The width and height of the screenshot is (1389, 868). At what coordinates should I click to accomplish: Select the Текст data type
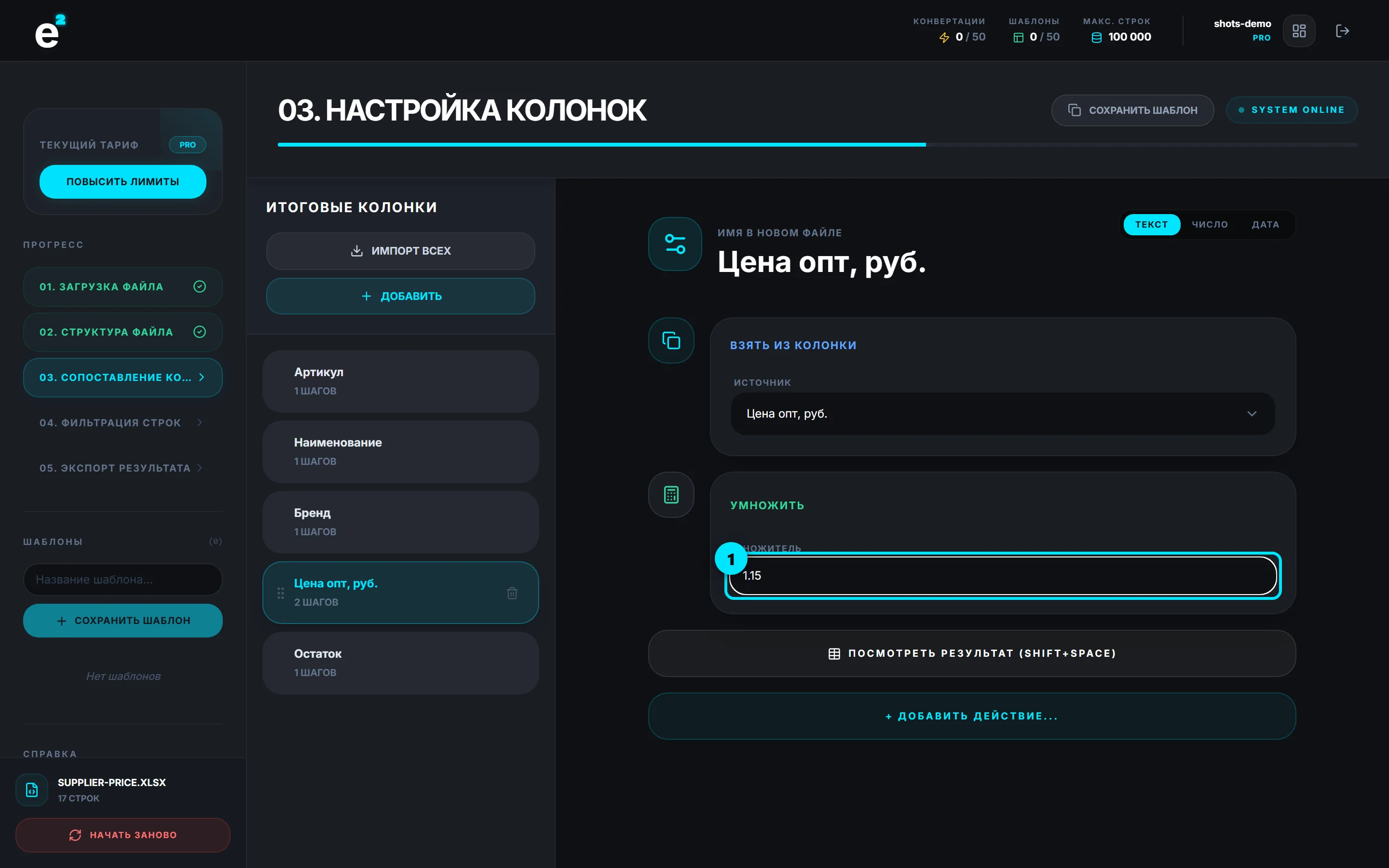1151,224
